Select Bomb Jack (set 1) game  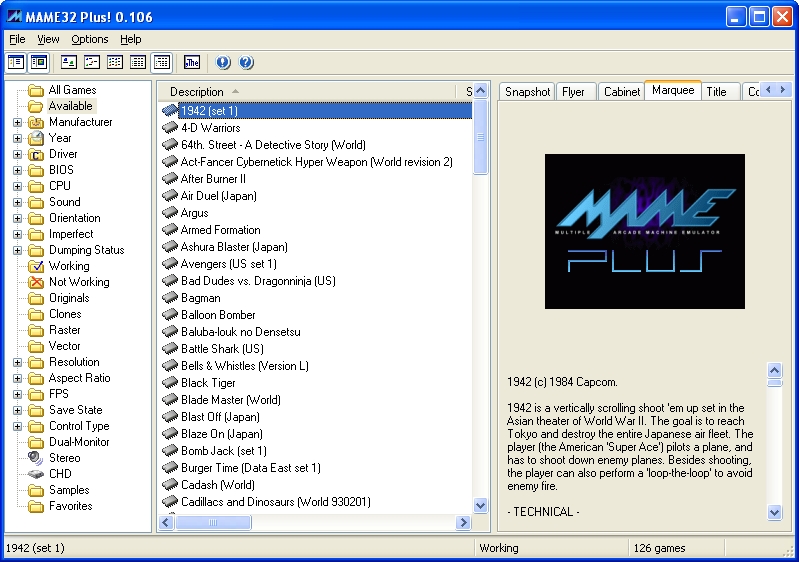(x=223, y=451)
